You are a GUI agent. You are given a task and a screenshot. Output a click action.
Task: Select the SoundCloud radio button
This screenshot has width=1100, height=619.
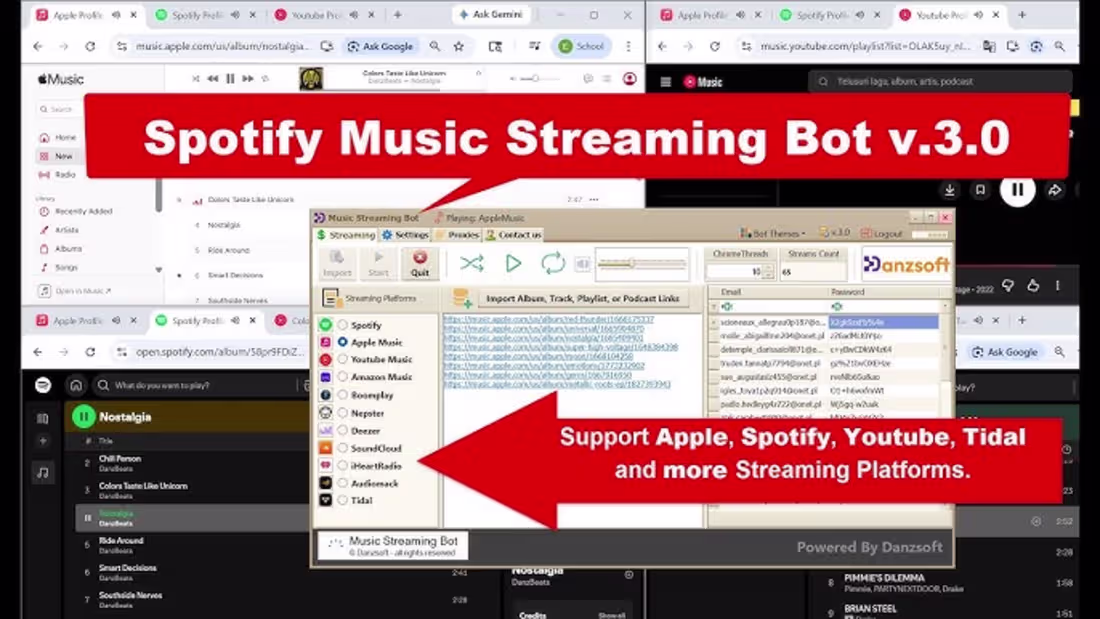[x=342, y=448]
